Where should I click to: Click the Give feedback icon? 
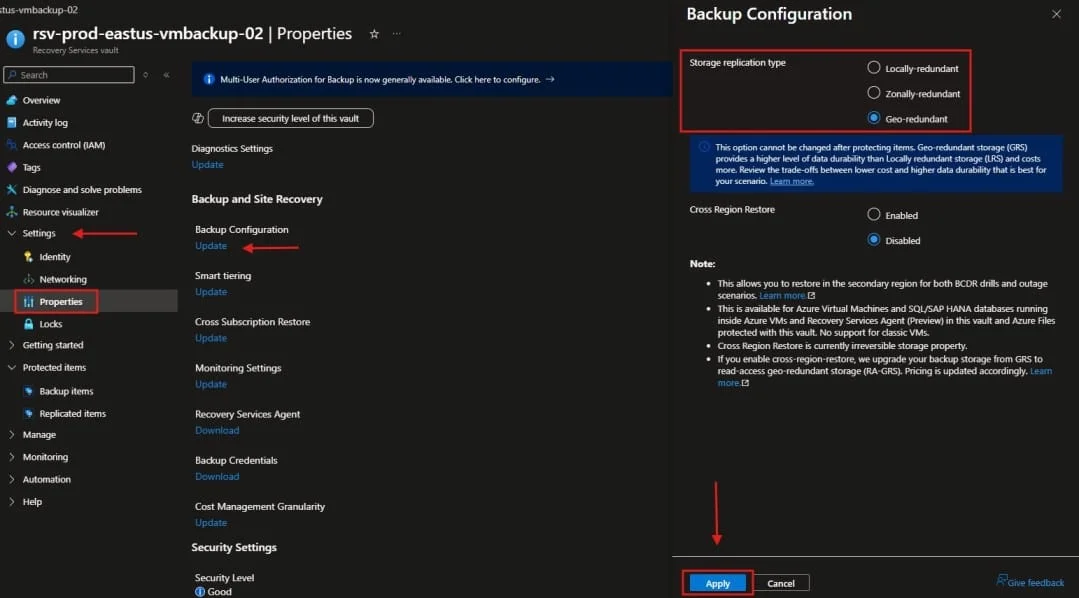click(1001, 581)
